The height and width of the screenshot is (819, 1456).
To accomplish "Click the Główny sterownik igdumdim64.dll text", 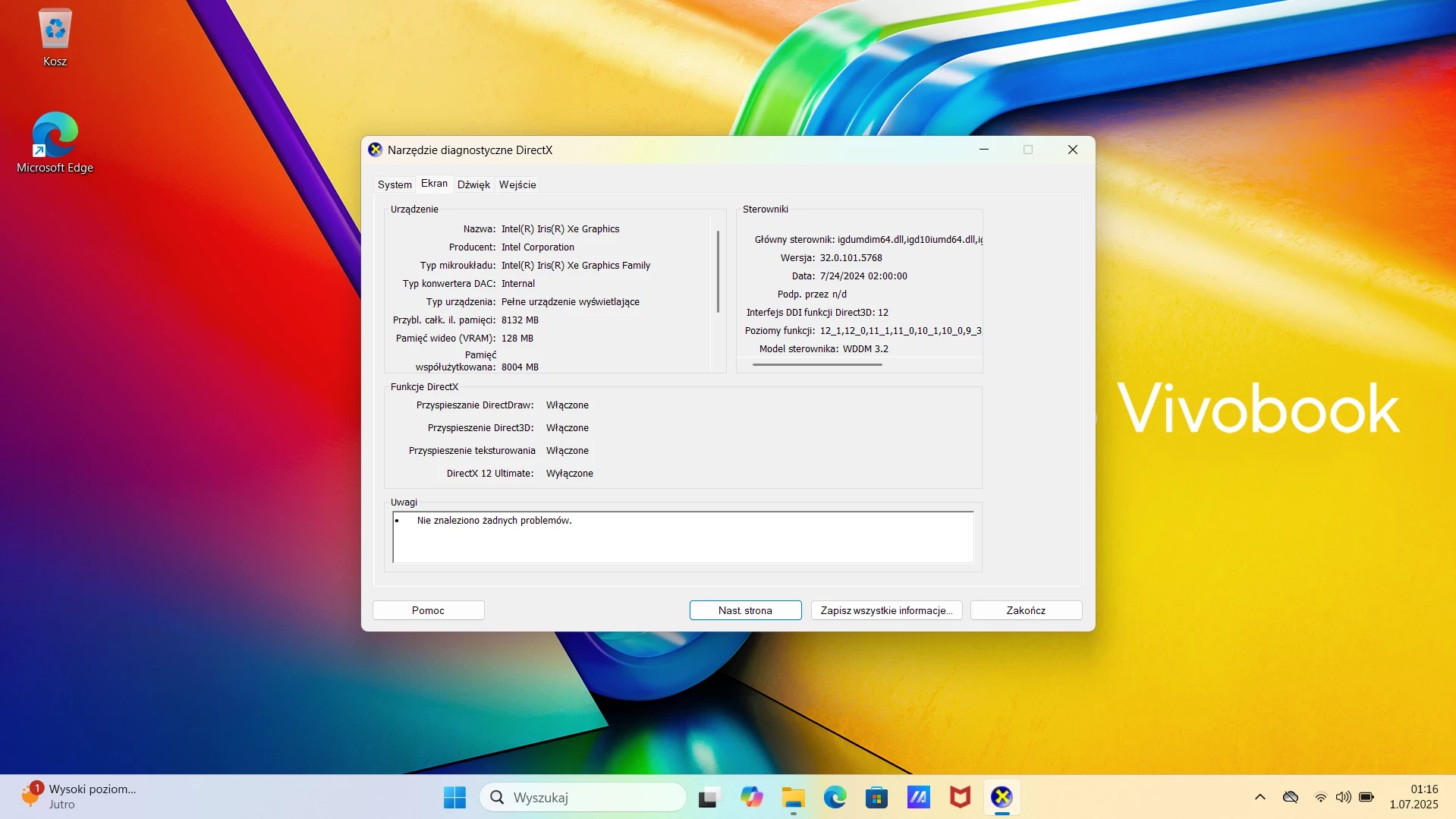I will click(x=868, y=239).
